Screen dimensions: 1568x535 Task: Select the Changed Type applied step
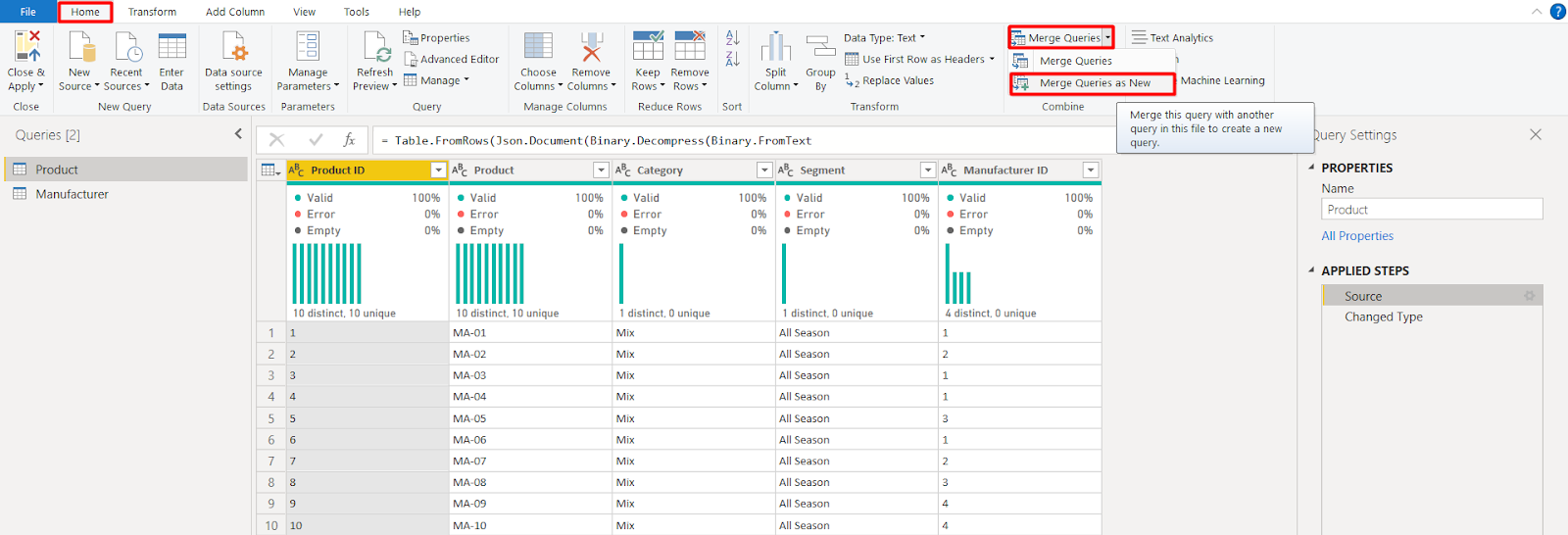[1383, 316]
